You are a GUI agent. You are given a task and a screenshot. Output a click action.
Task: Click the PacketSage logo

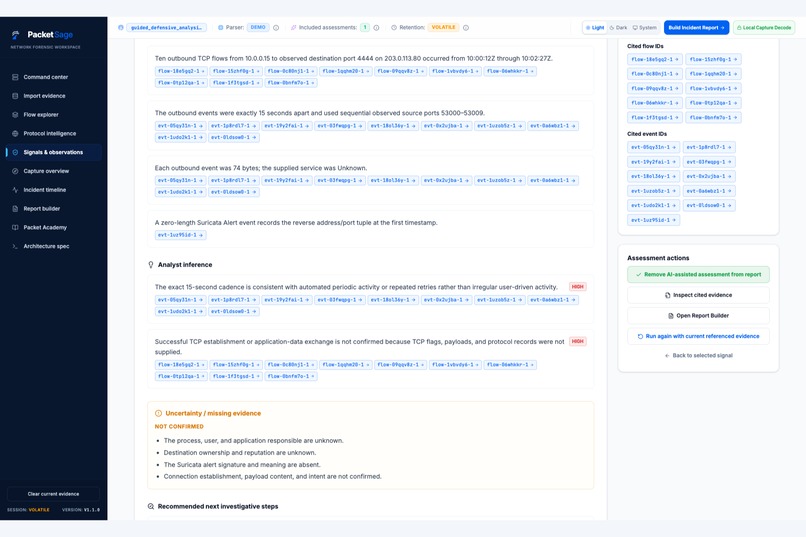[42, 35]
